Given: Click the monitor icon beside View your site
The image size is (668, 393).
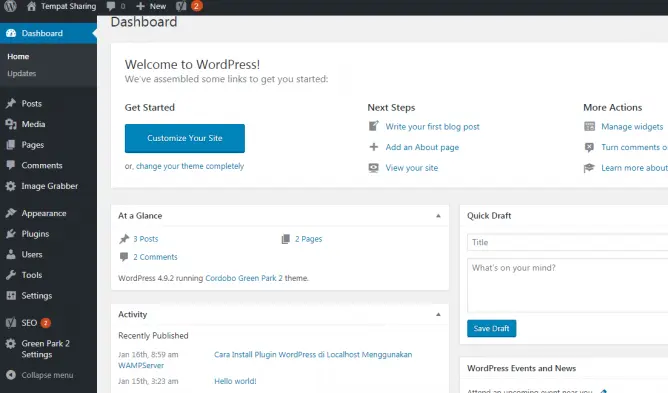Looking at the screenshot, I should pos(374,168).
